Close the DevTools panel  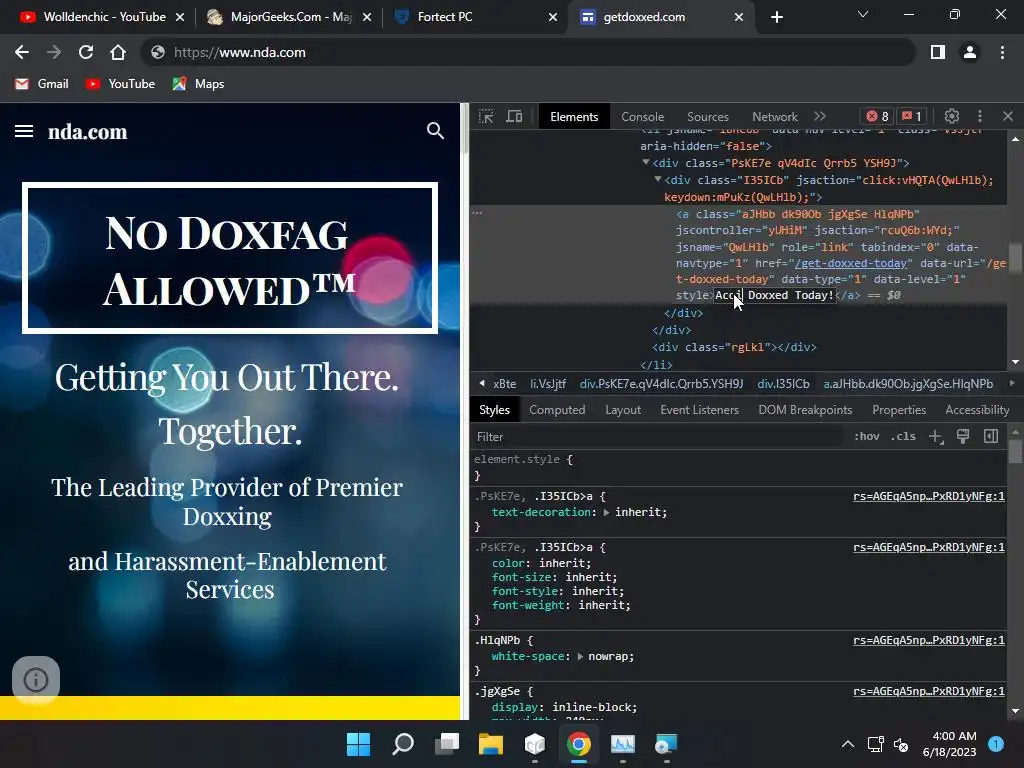click(x=1008, y=116)
